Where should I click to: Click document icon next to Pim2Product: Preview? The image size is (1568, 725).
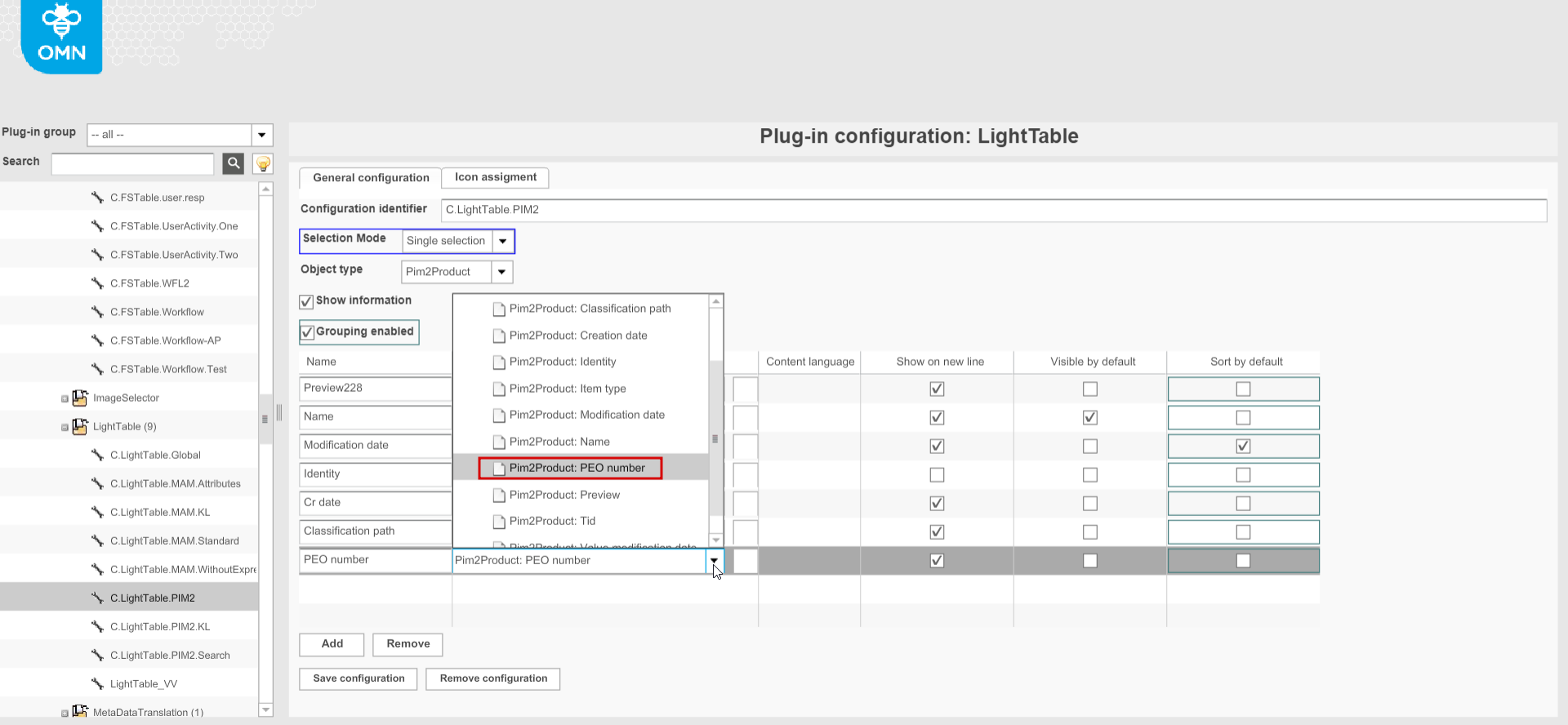click(498, 495)
